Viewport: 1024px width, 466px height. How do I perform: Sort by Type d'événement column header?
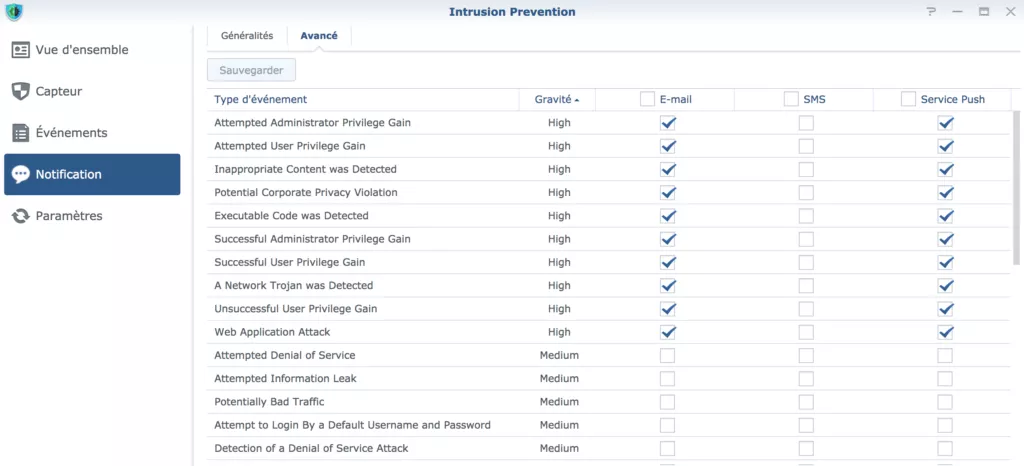(x=362, y=100)
